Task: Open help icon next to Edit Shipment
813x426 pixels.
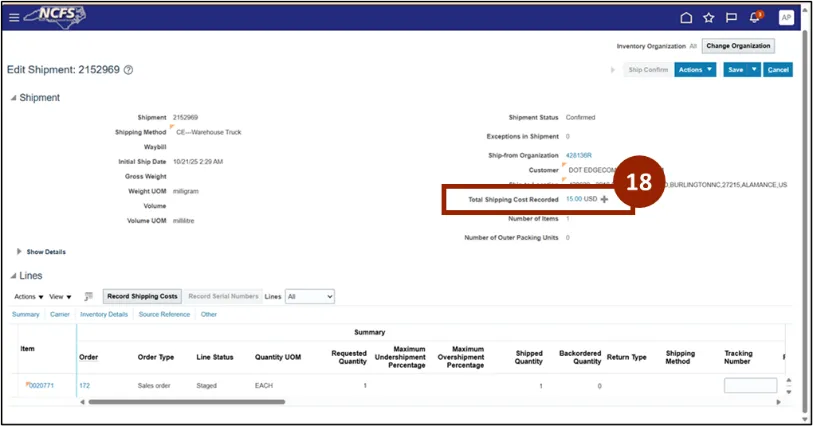Action: coord(128,70)
